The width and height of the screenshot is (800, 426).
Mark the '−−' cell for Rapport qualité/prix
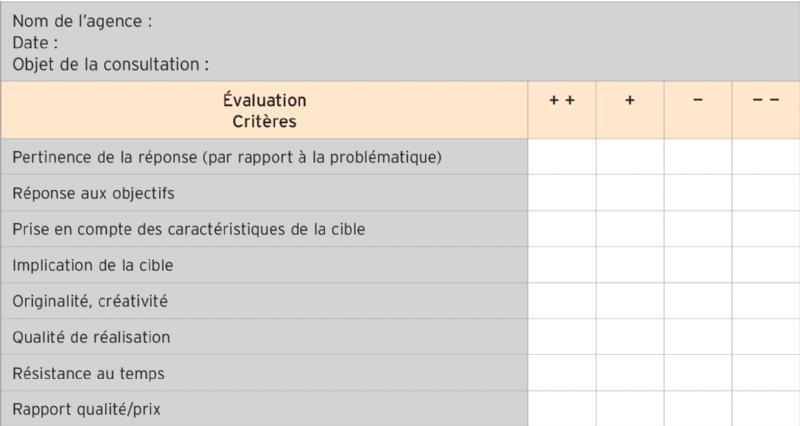tap(765, 408)
